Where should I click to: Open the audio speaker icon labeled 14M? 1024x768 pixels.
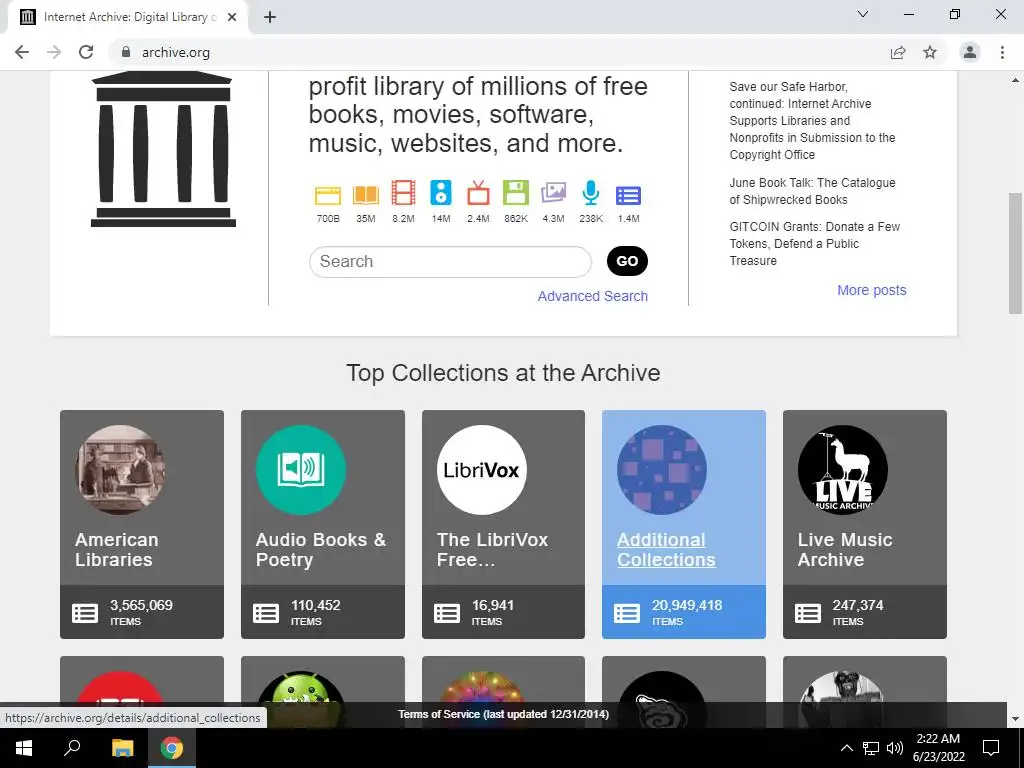[441, 193]
